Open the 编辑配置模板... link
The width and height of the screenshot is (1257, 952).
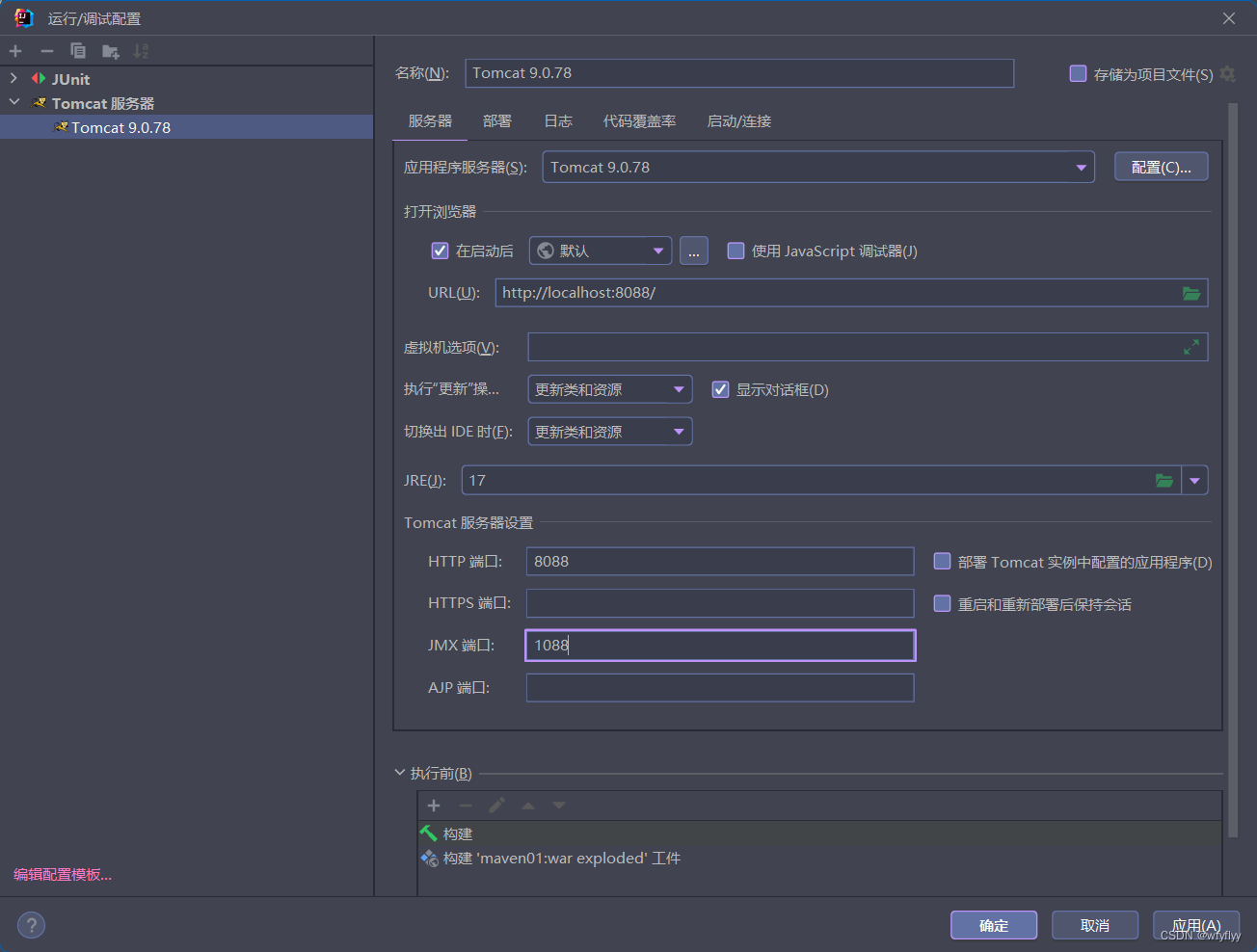[63, 875]
